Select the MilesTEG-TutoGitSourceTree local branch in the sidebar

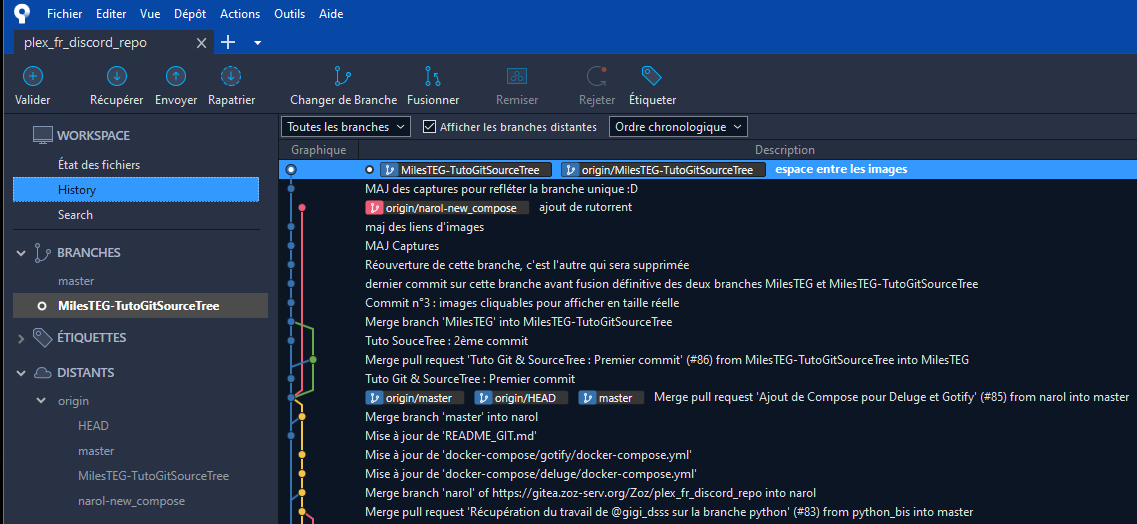coord(141,307)
